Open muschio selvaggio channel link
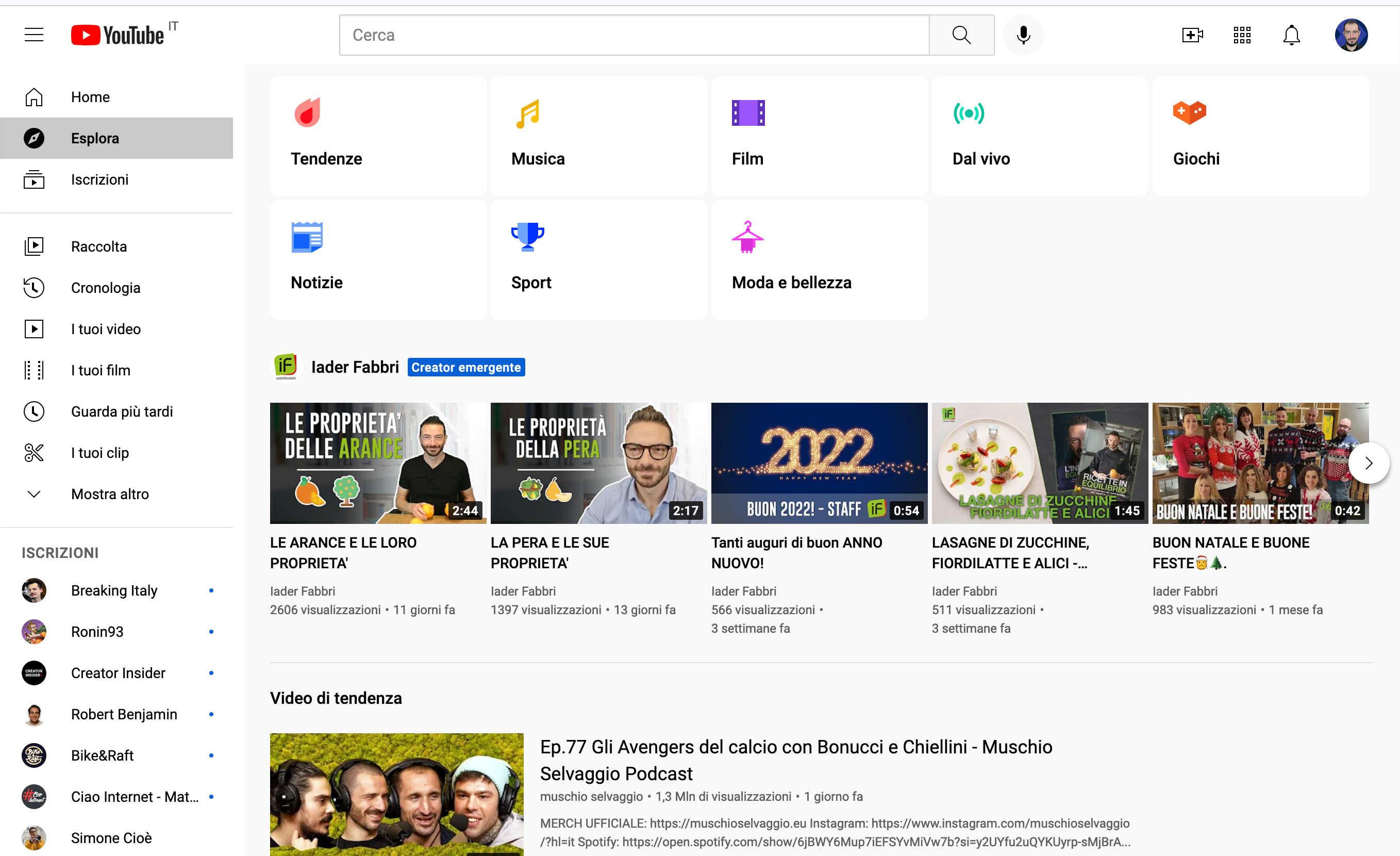The height and width of the screenshot is (856, 1400). [x=591, y=797]
